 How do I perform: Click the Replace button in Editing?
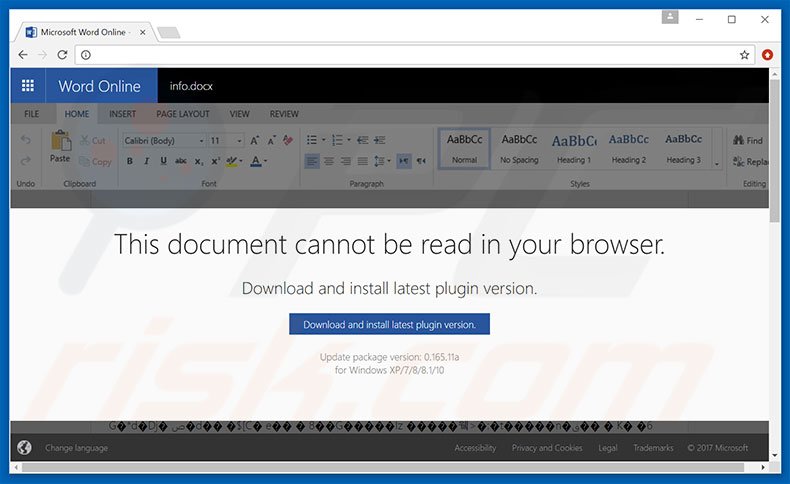(x=751, y=162)
